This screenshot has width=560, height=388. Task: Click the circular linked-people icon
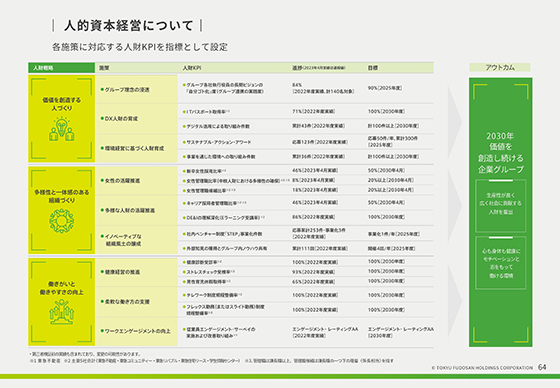coord(61,221)
